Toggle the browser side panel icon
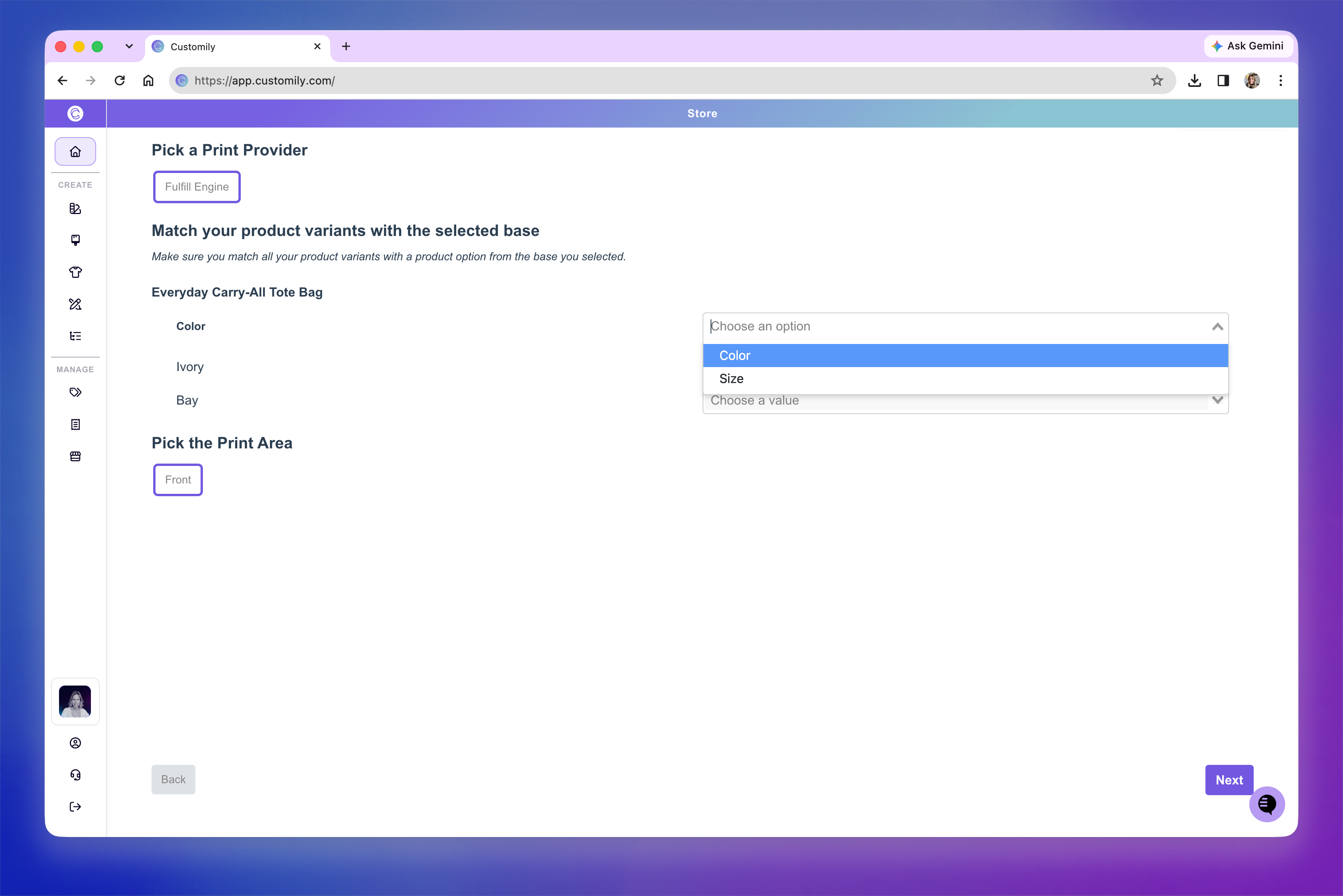This screenshot has height=896, width=1343. point(1223,81)
